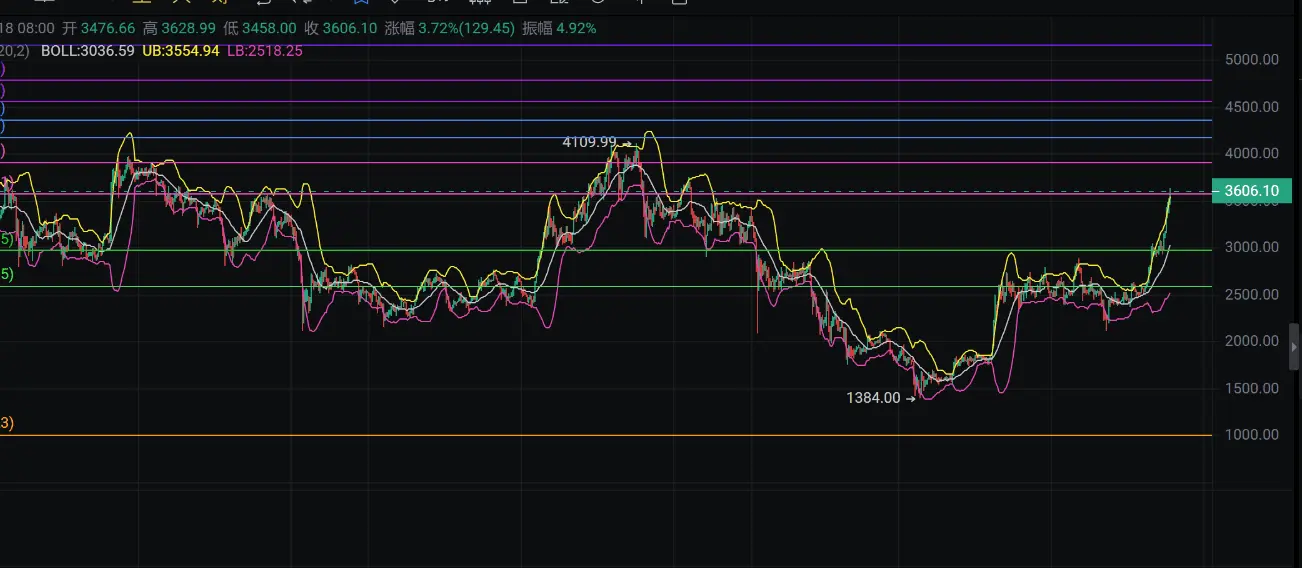Click the BOLL:3036.59 indicator label

coord(88,50)
